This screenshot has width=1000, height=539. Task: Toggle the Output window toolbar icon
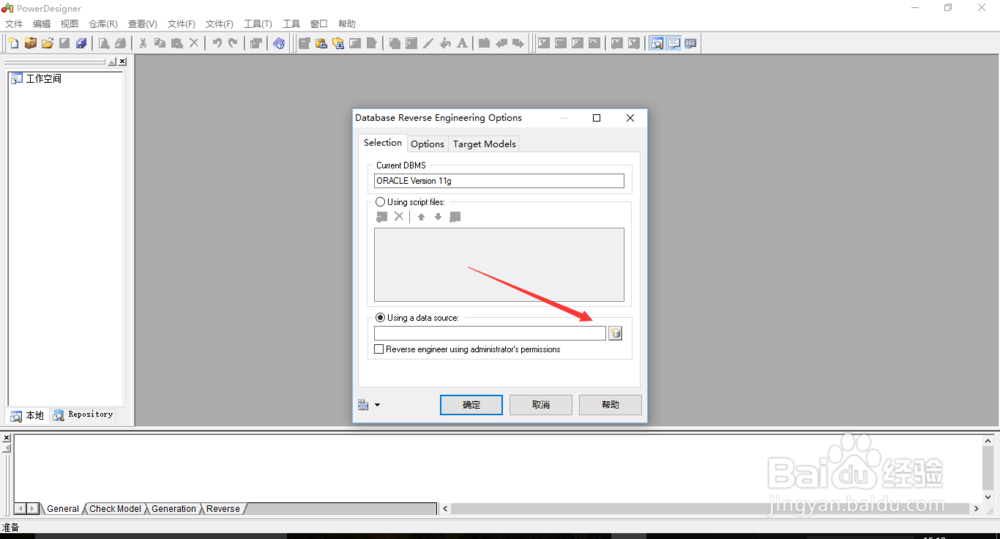pyautogui.click(x=673, y=43)
